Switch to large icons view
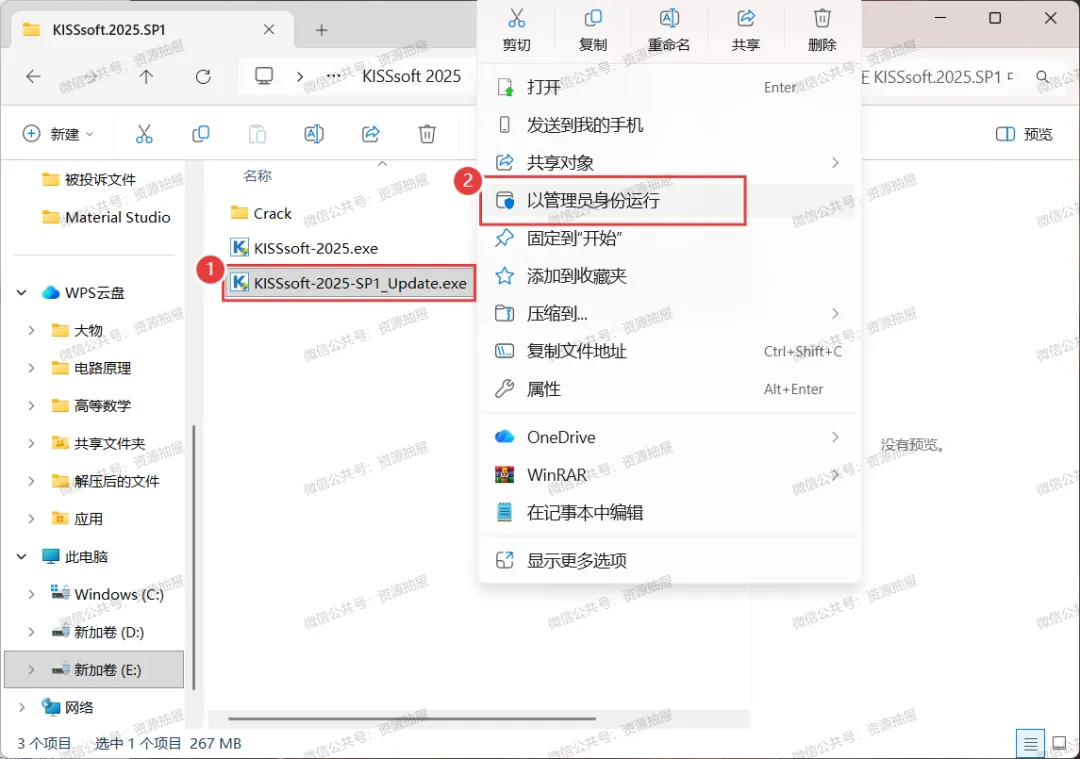 coord(1060,744)
